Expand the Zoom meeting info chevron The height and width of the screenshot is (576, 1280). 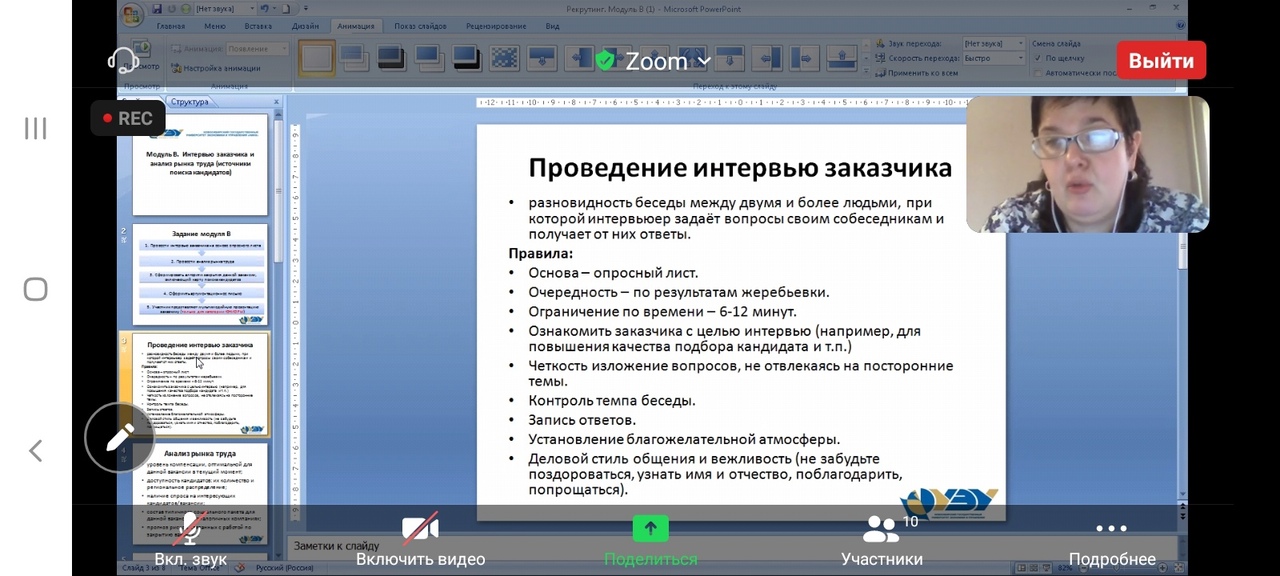704,61
